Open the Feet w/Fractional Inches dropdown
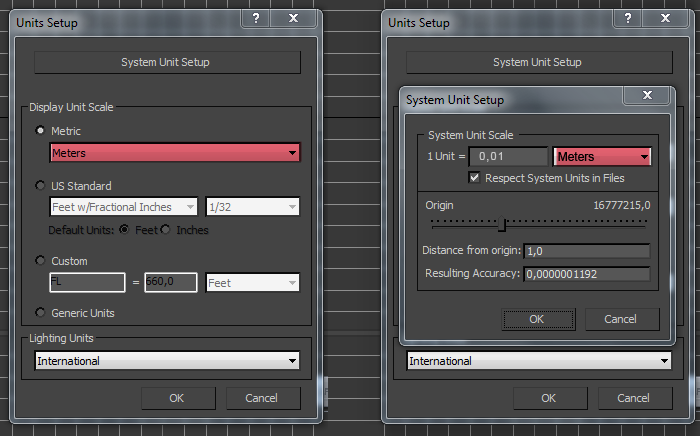This screenshot has width=700, height=436. (124, 207)
